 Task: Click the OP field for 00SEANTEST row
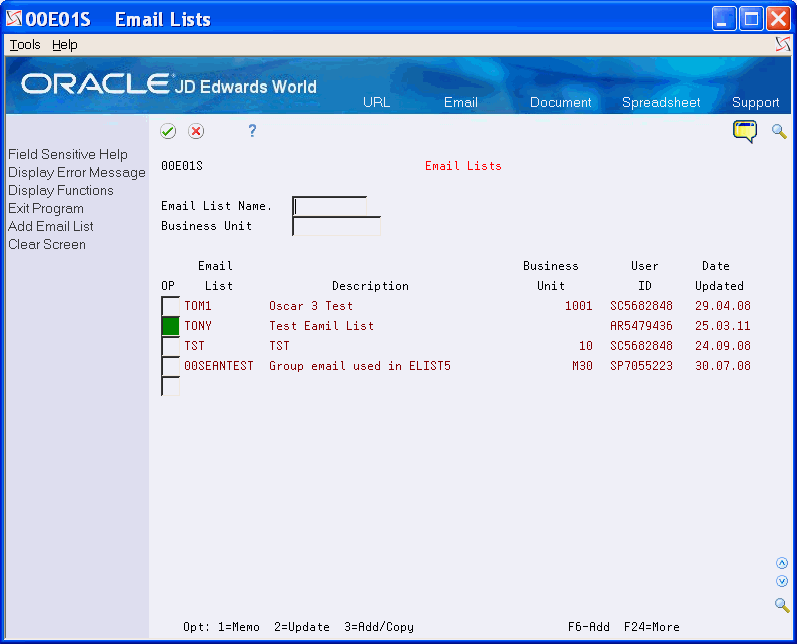click(170, 366)
